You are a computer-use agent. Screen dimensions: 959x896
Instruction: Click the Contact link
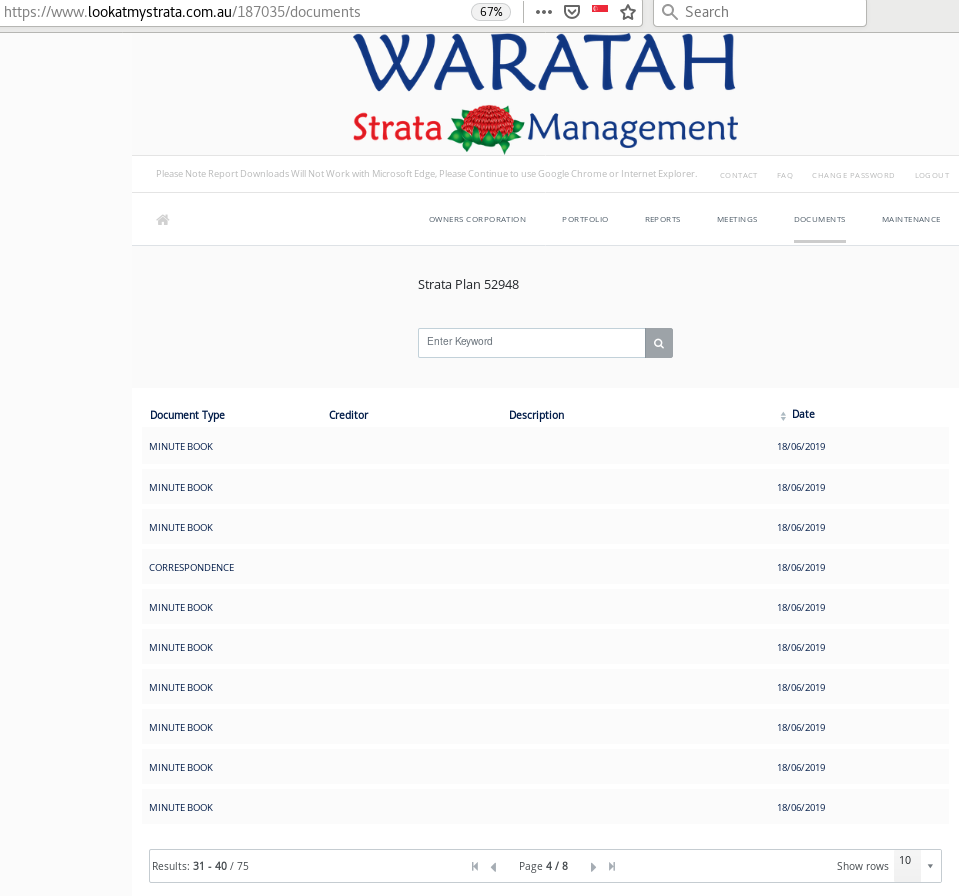point(738,176)
